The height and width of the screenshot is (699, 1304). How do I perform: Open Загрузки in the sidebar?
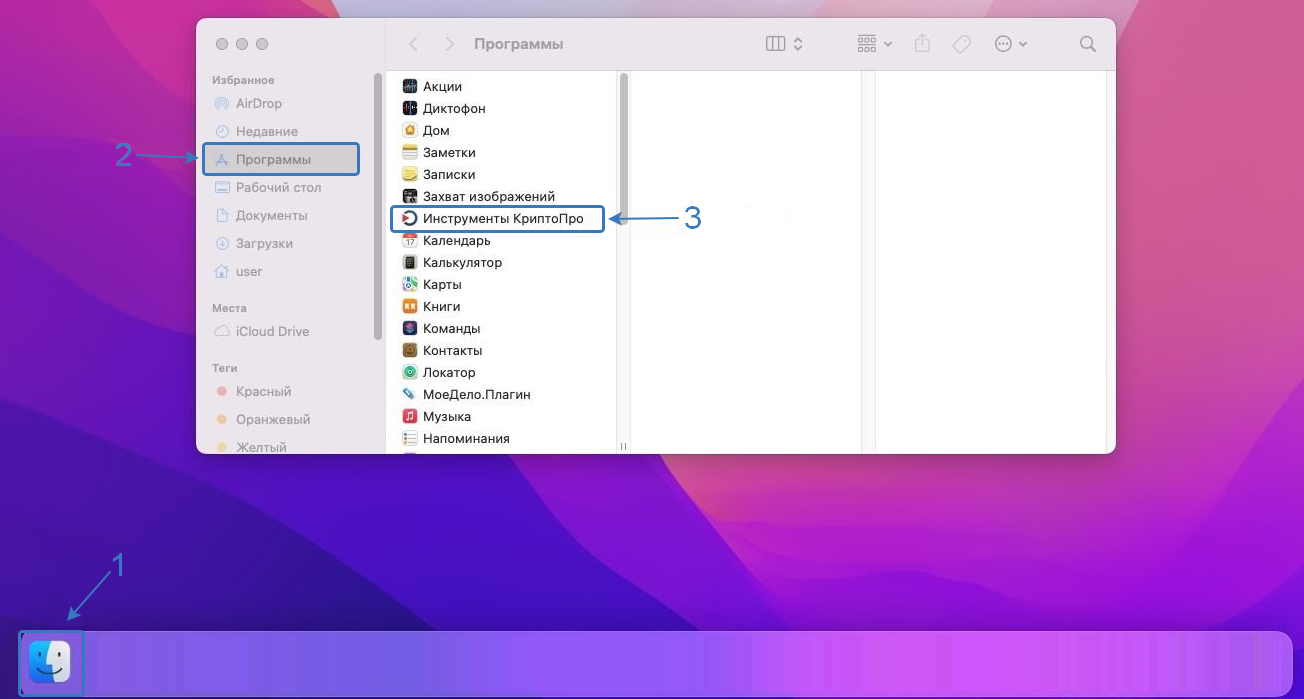pyautogui.click(x=264, y=243)
